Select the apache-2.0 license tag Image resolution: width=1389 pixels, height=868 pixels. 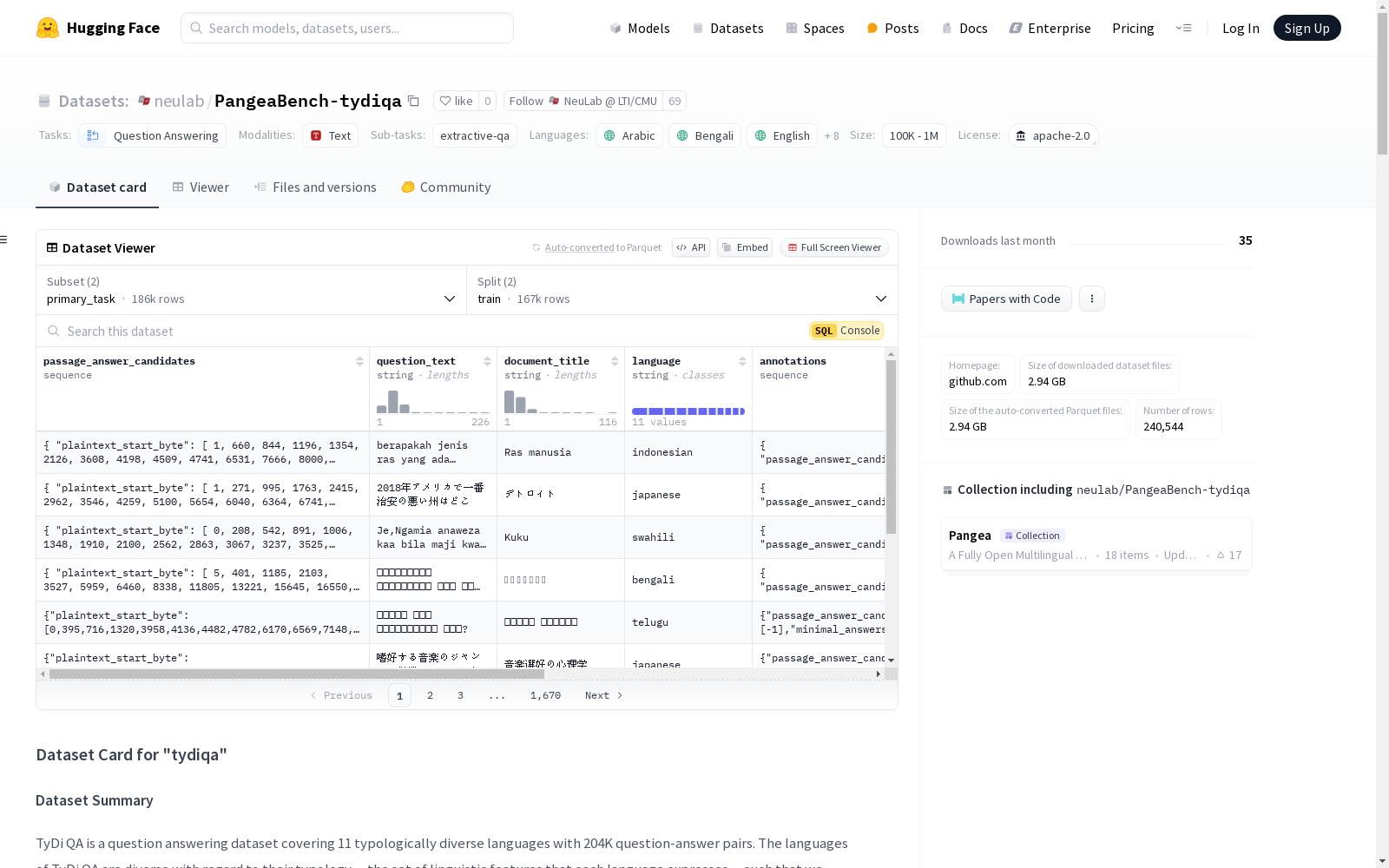[x=1053, y=135]
